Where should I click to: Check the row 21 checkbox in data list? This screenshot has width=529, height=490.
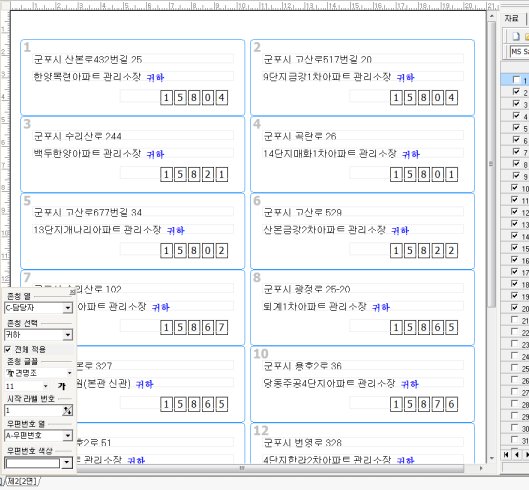pyautogui.click(x=514, y=320)
